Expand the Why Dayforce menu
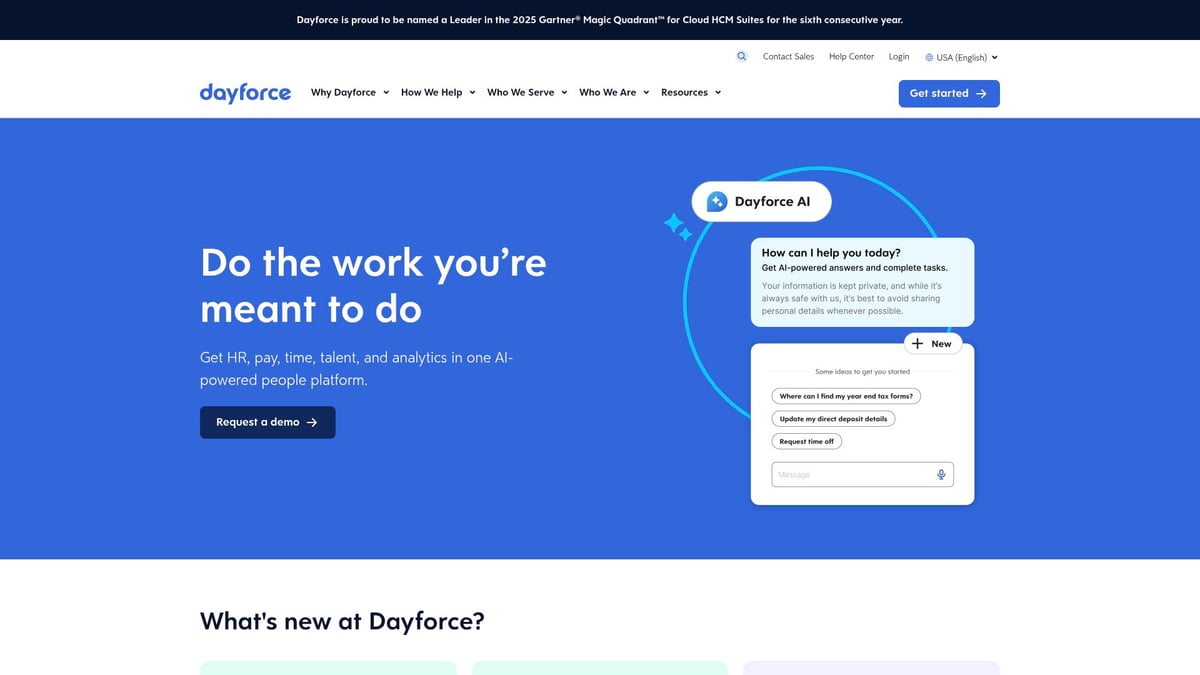 click(349, 93)
